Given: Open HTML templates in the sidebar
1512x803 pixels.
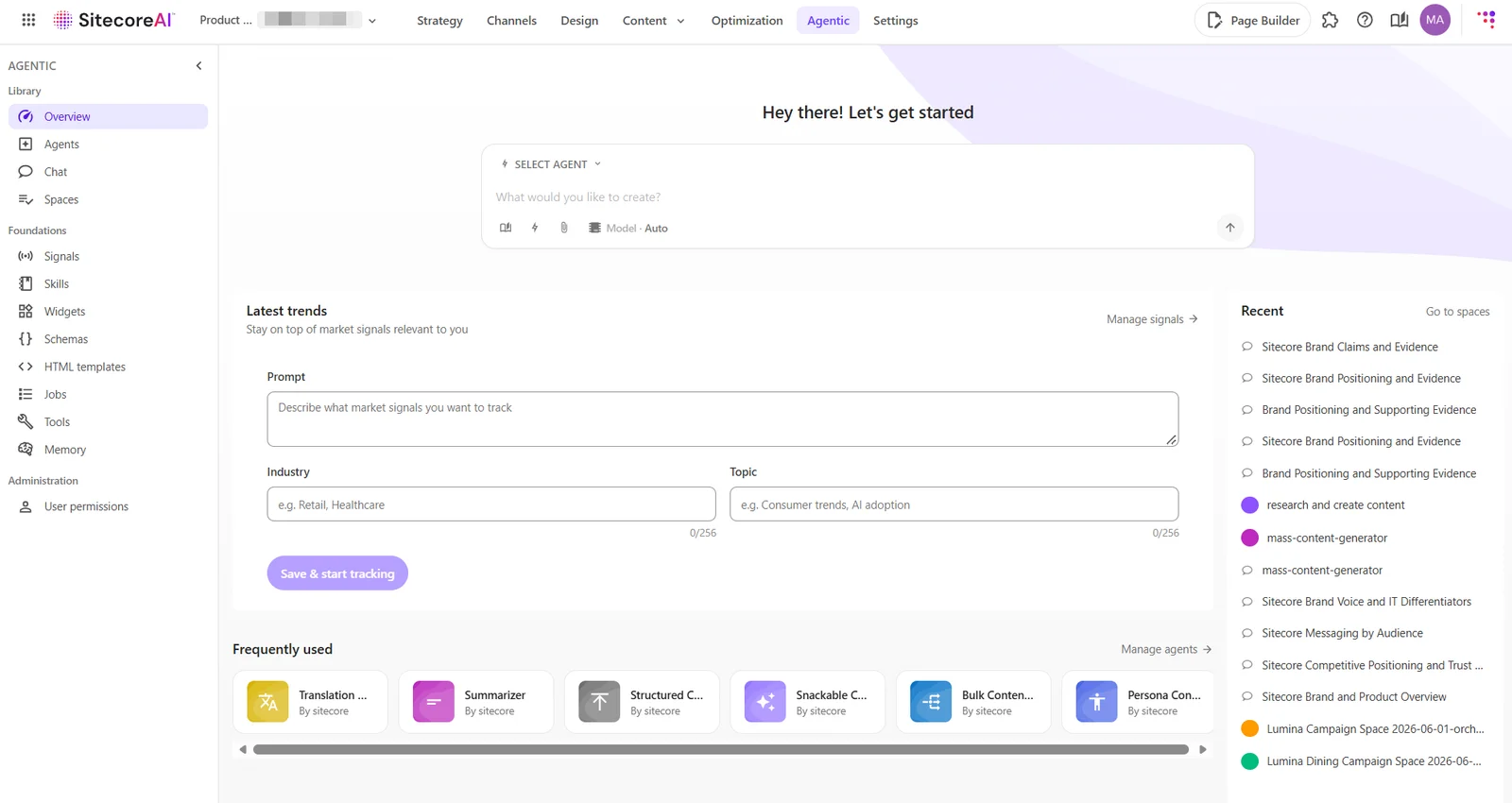Looking at the screenshot, I should point(108,367).
